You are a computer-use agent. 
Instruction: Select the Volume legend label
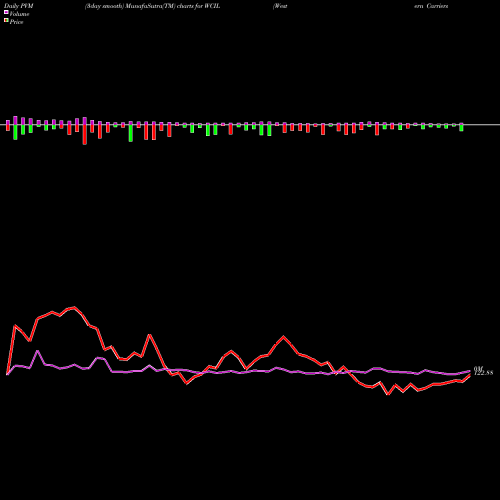point(19,14)
